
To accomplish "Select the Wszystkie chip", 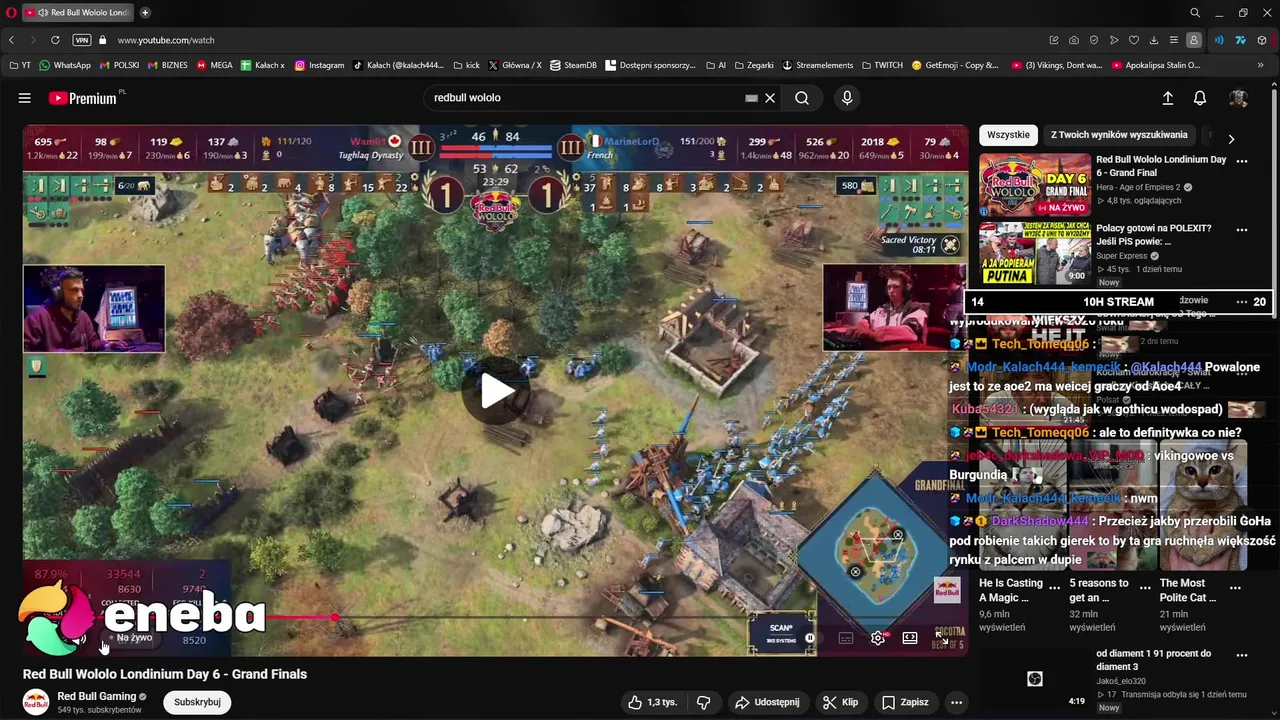I will pyautogui.click(x=1008, y=135).
